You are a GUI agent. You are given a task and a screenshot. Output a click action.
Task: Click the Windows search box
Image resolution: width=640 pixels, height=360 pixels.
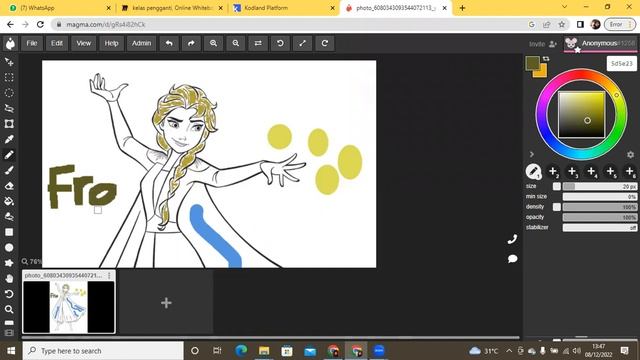(103, 351)
